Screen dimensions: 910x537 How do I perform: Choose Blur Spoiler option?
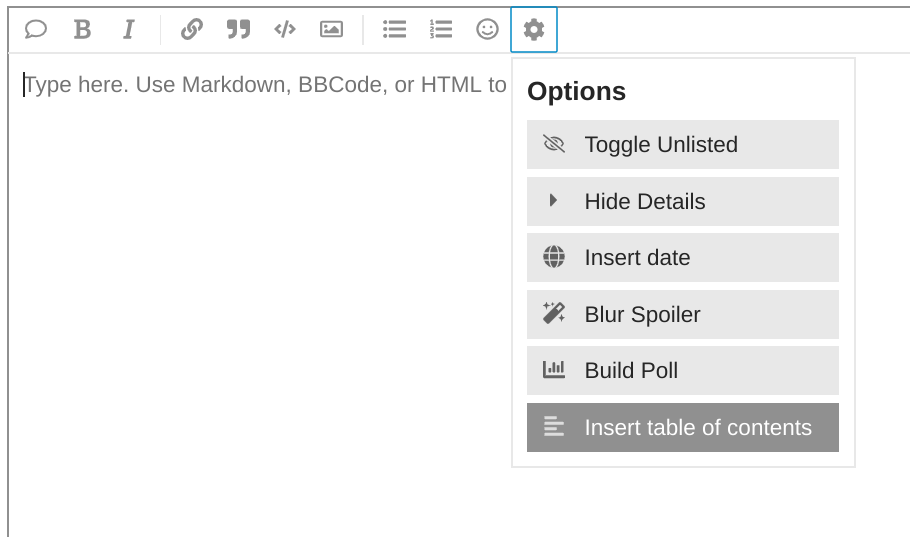coord(683,315)
